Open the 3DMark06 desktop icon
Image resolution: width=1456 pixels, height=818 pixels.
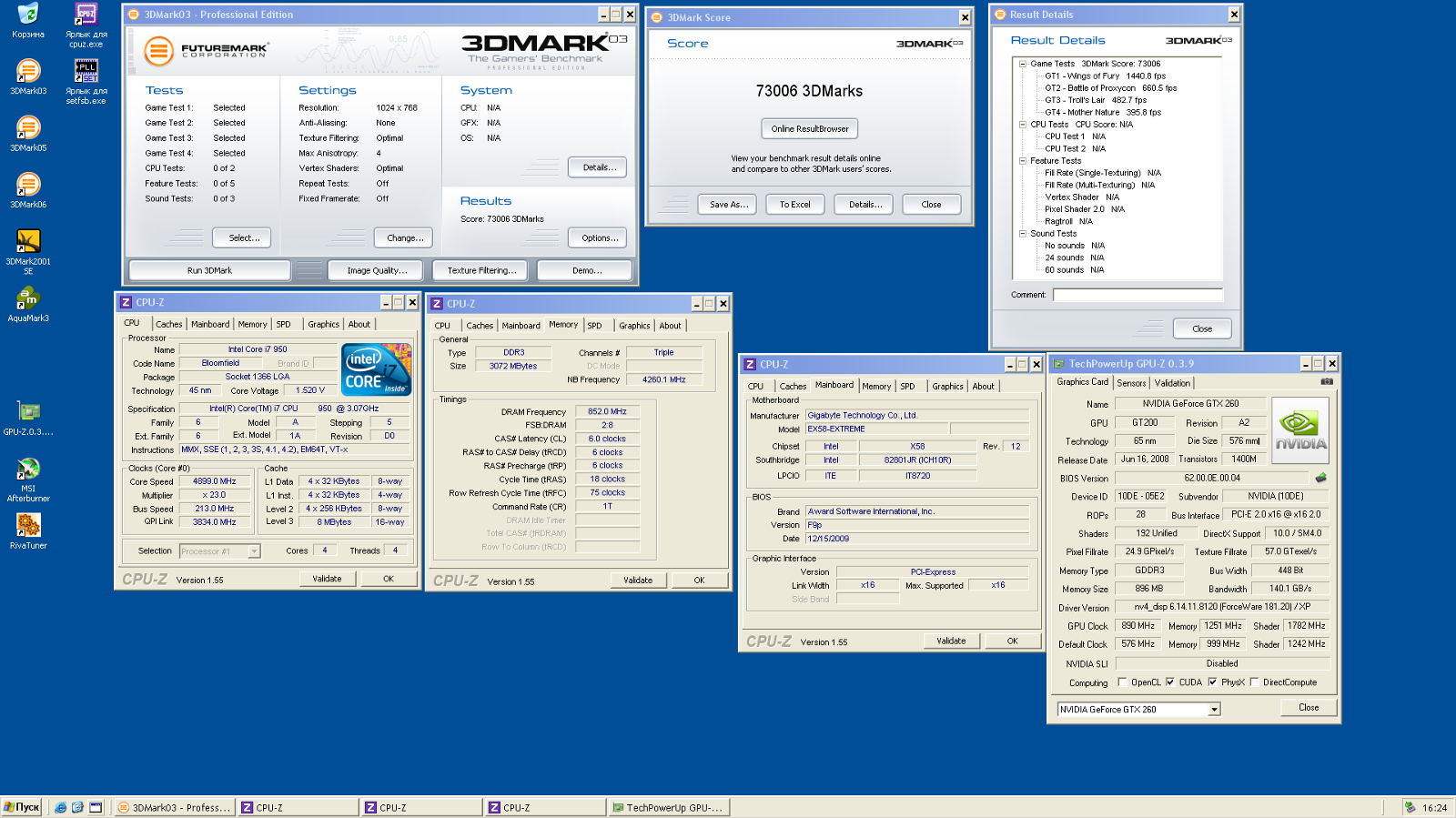pos(28,190)
